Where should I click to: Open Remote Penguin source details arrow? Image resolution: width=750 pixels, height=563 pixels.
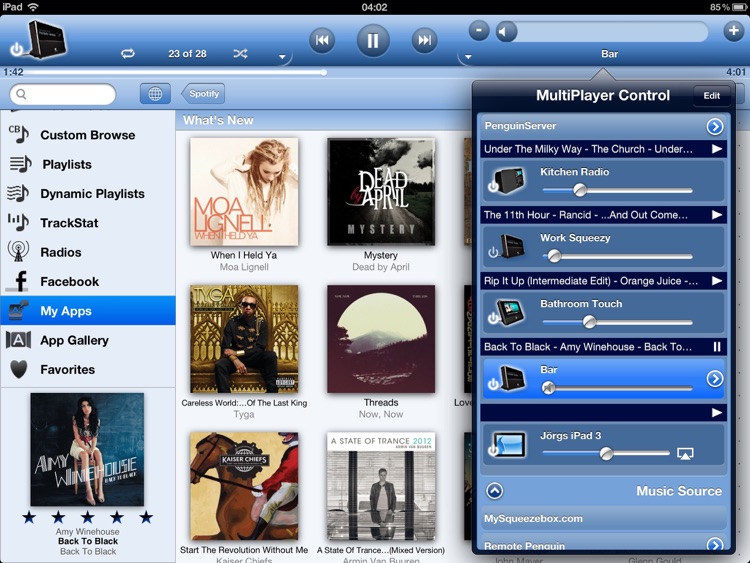715,545
